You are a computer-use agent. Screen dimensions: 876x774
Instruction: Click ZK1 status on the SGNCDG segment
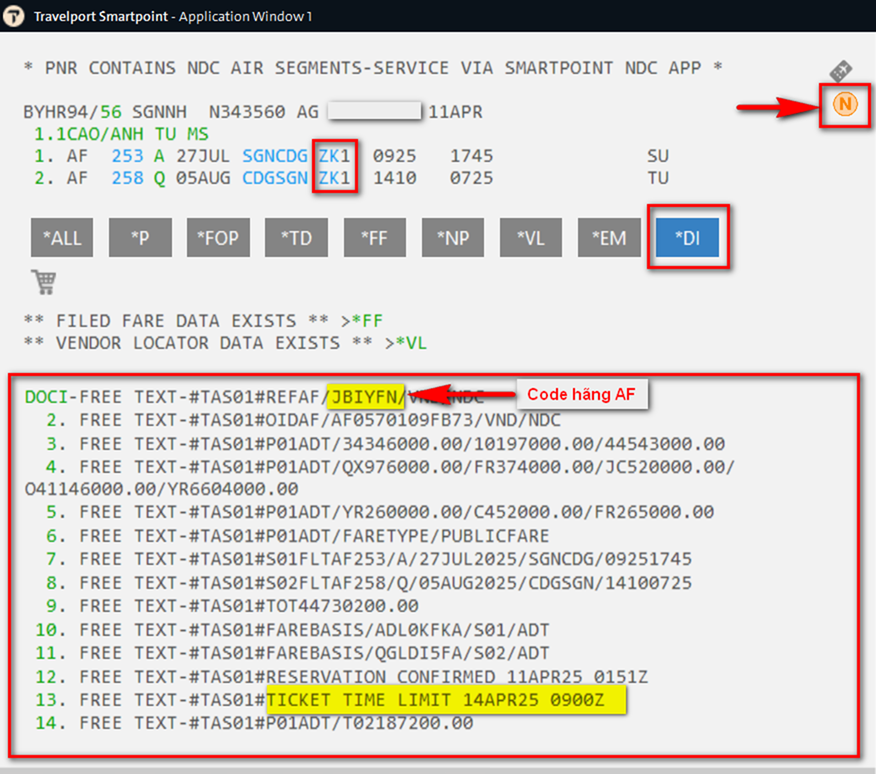pos(335,156)
